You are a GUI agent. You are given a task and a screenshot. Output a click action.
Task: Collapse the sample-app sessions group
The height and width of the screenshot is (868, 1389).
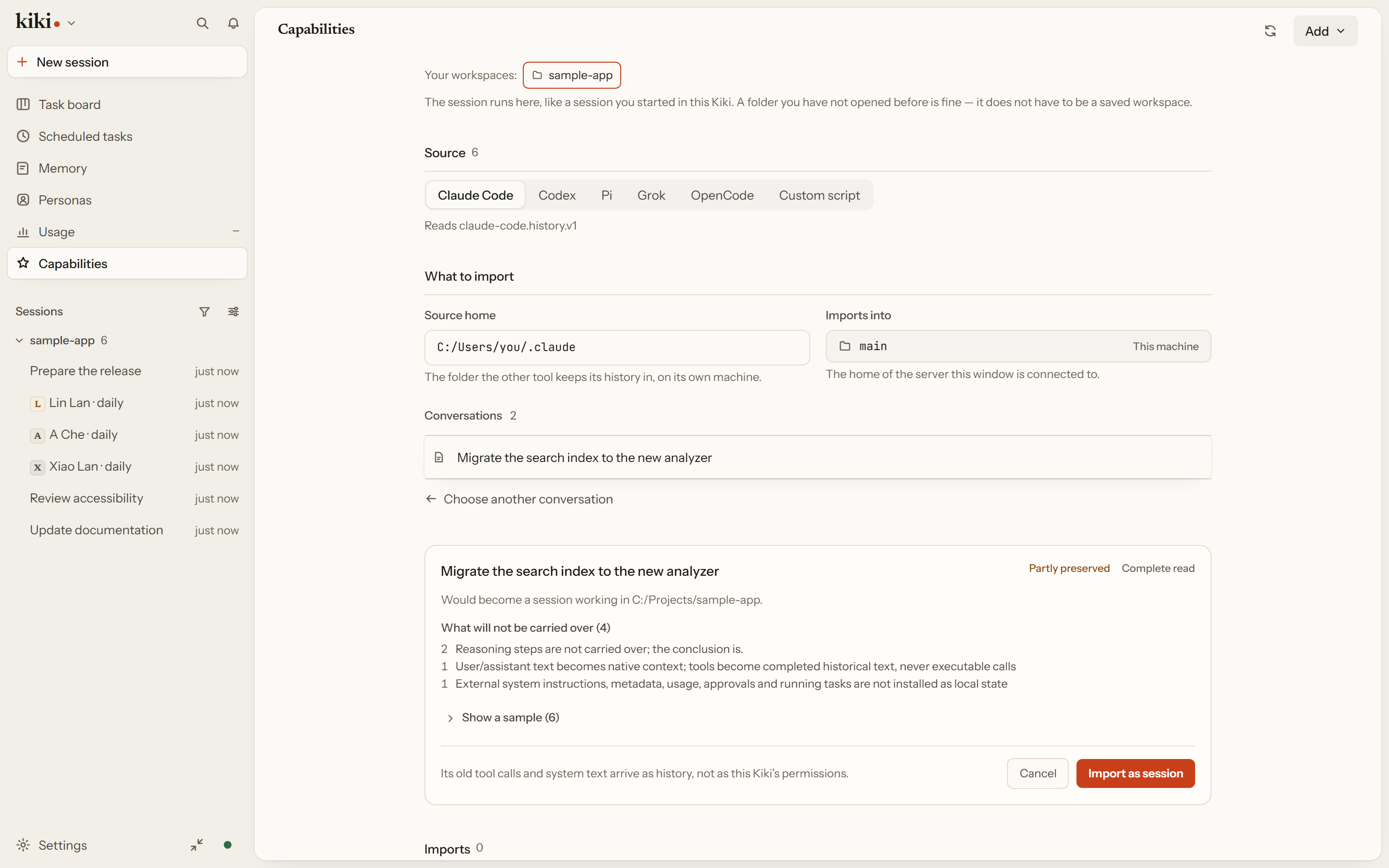[19, 340]
